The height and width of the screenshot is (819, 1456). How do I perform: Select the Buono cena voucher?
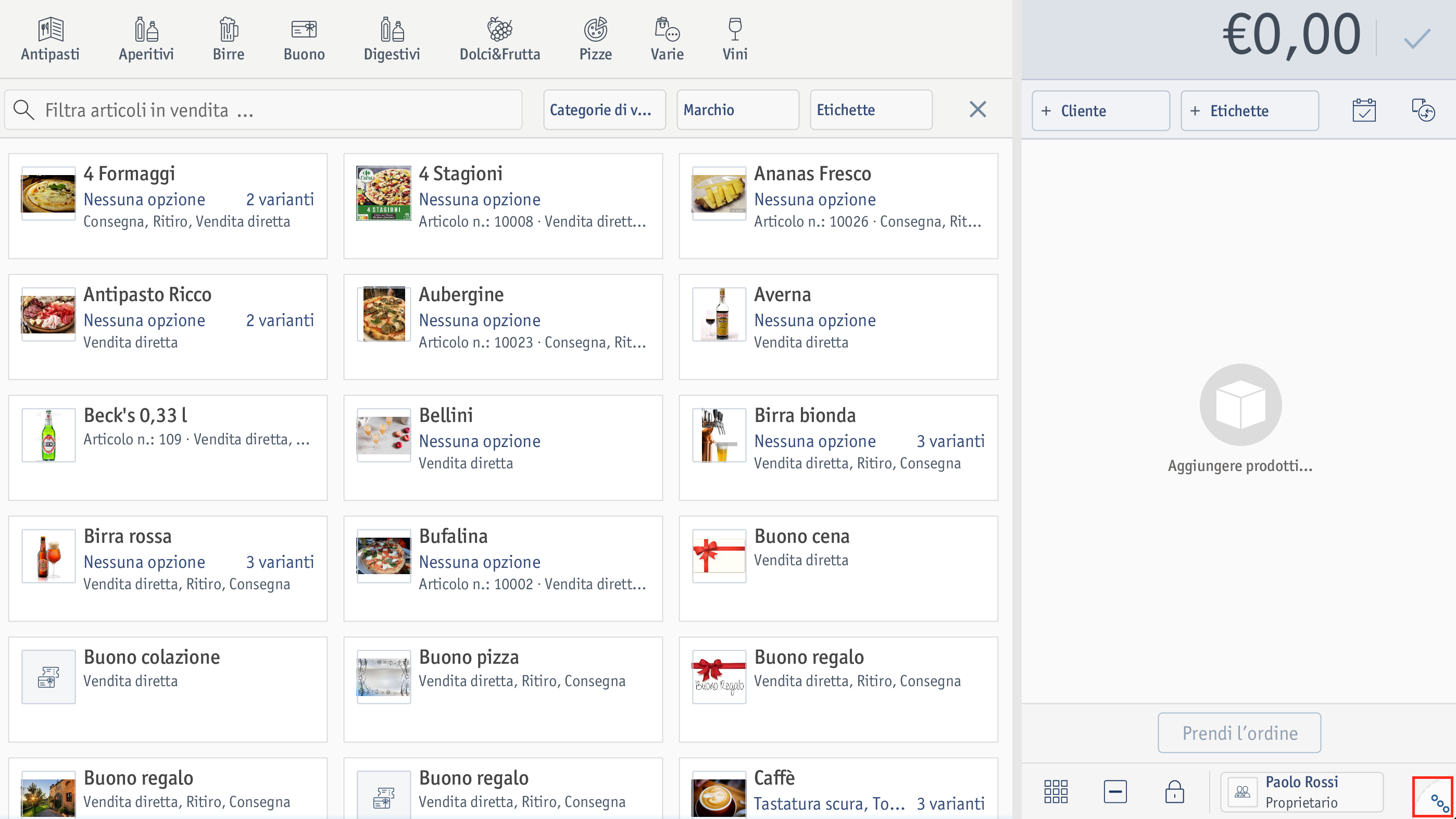838,568
